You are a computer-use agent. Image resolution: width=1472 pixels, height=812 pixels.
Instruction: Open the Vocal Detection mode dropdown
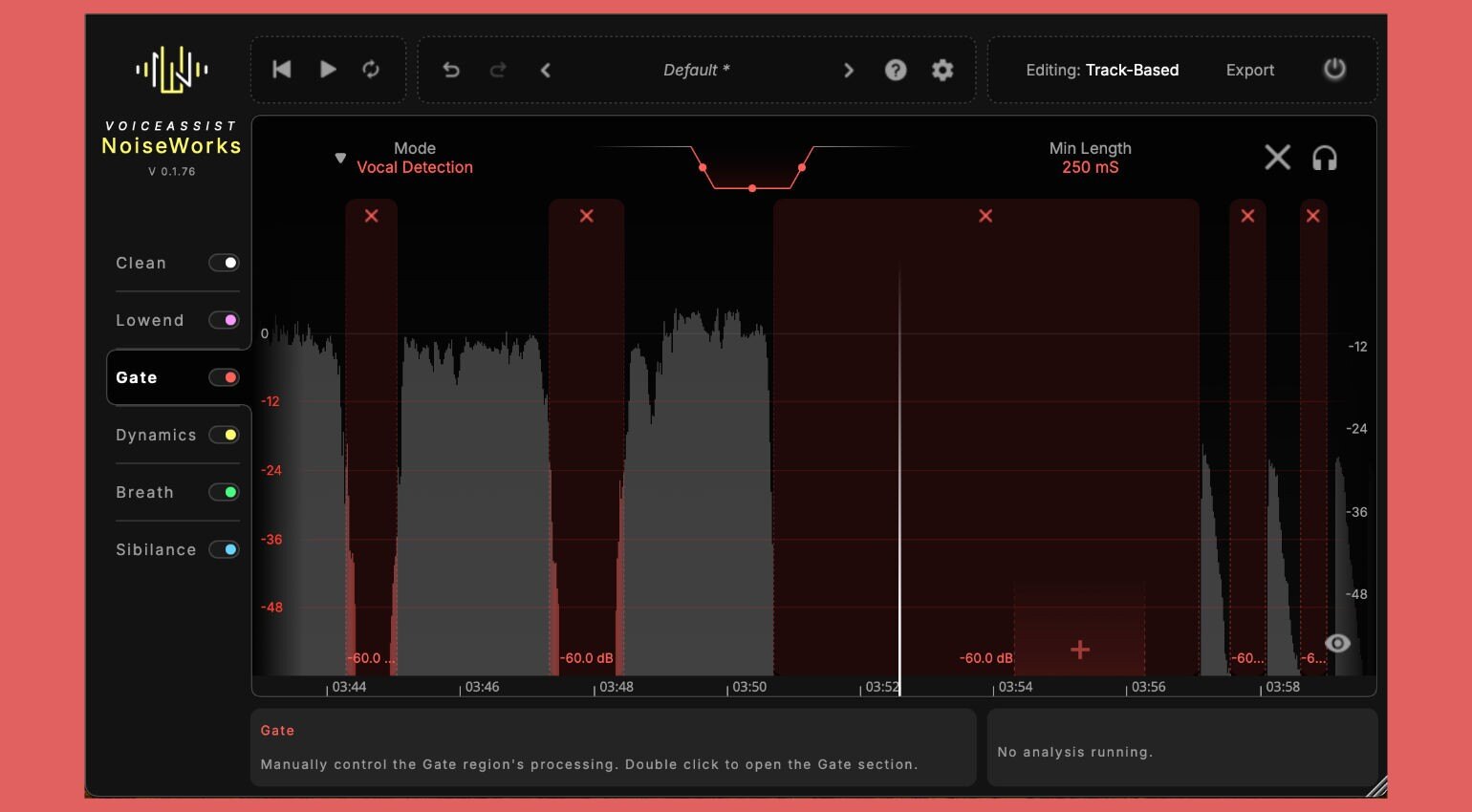click(x=415, y=167)
